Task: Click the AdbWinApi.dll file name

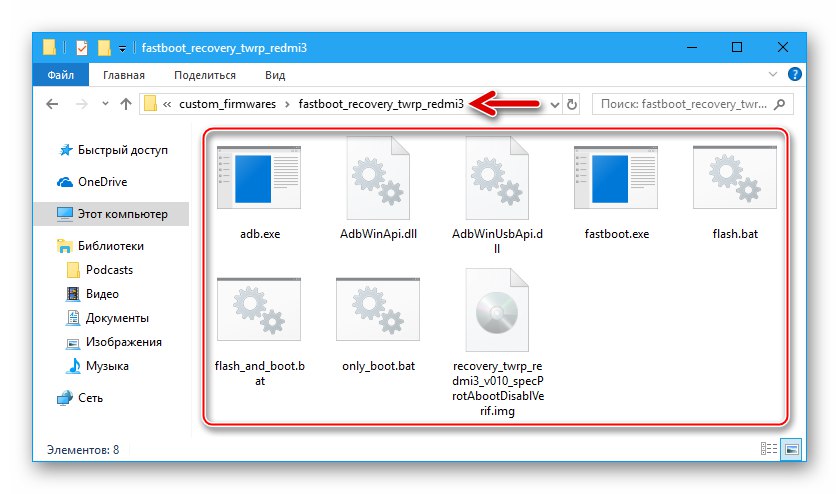Action: 378,234
